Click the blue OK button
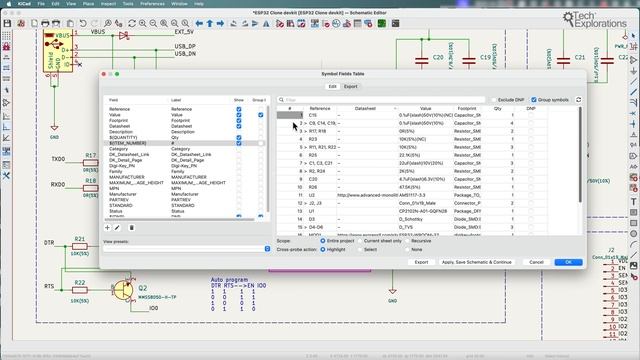 pyautogui.click(x=568, y=262)
